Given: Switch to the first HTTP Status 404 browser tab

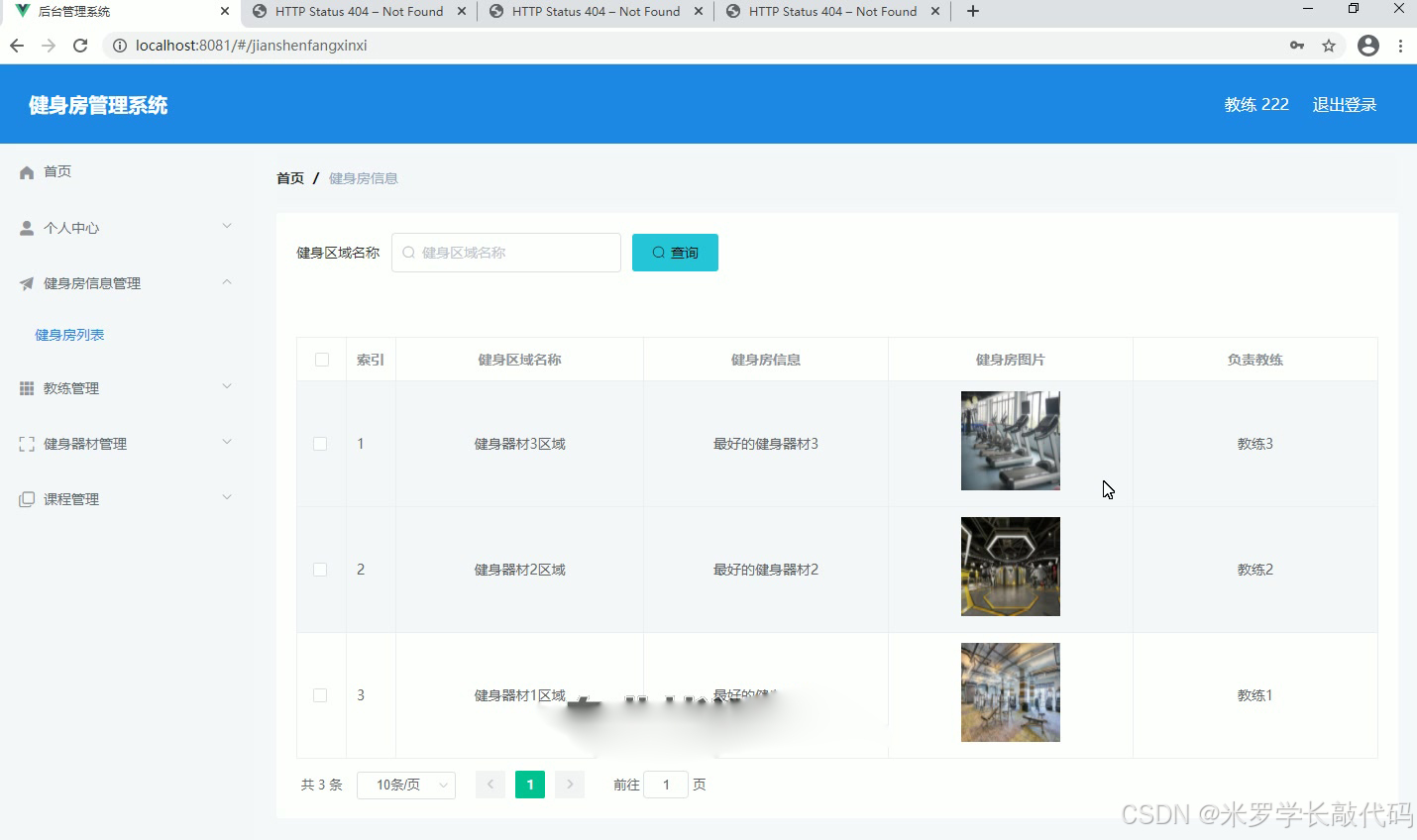Looking at the screenshot, I should pyautogui.click(x=360, y=12).
